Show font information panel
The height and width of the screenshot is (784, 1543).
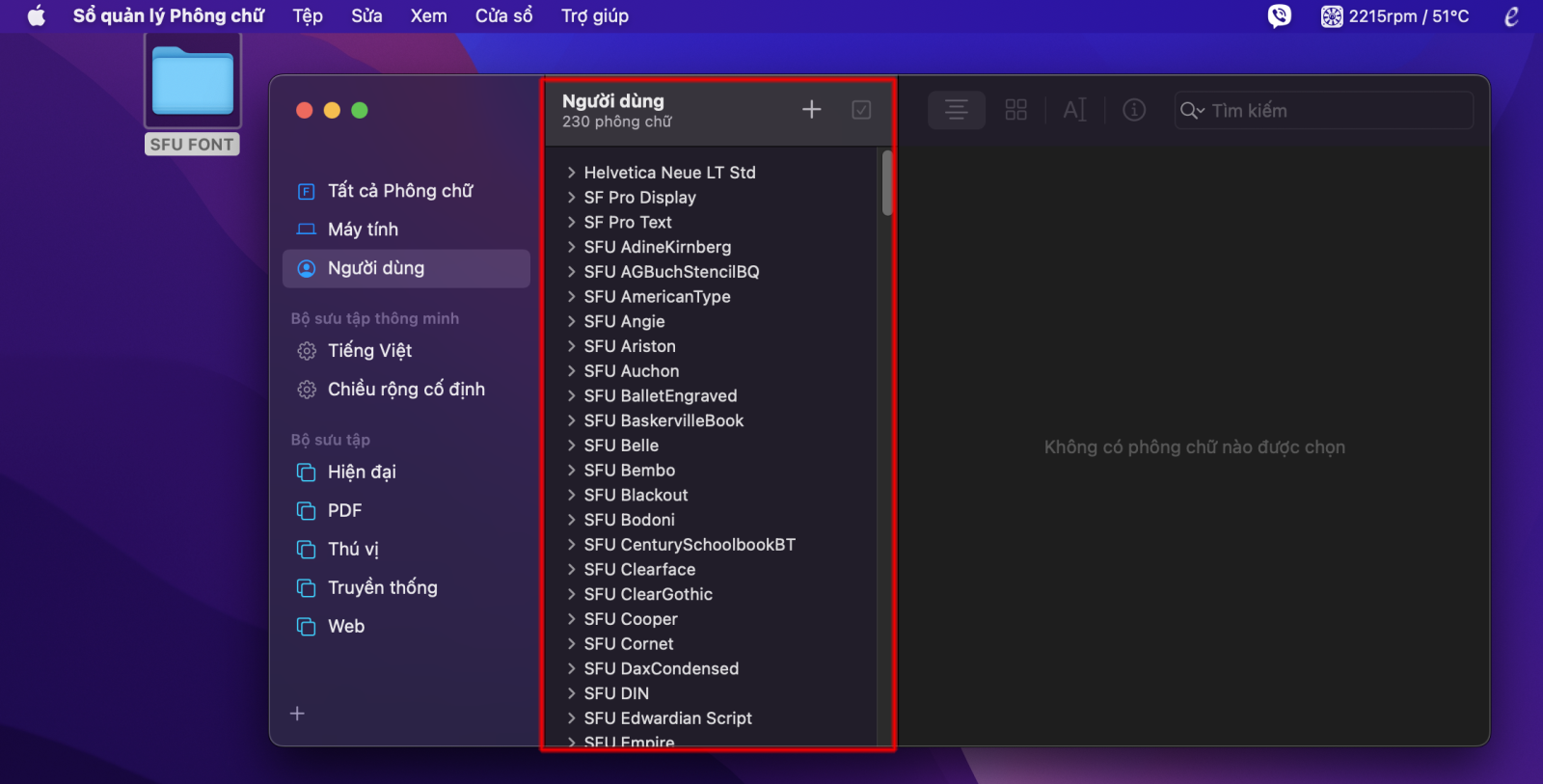pyautogui.click(x=1134, y=110)
